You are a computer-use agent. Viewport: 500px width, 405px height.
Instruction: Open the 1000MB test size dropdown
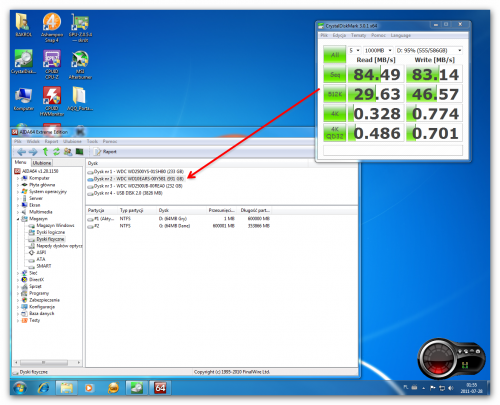[x=378, y=50]
